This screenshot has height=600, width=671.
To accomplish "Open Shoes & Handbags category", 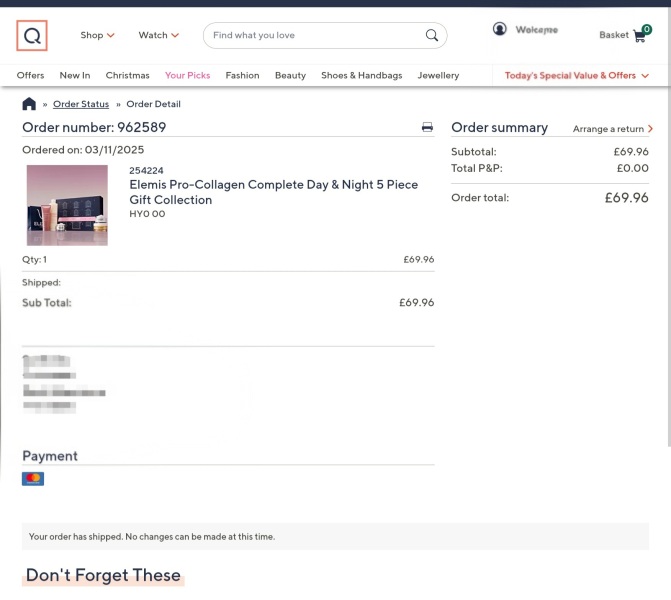I will 362,75.
